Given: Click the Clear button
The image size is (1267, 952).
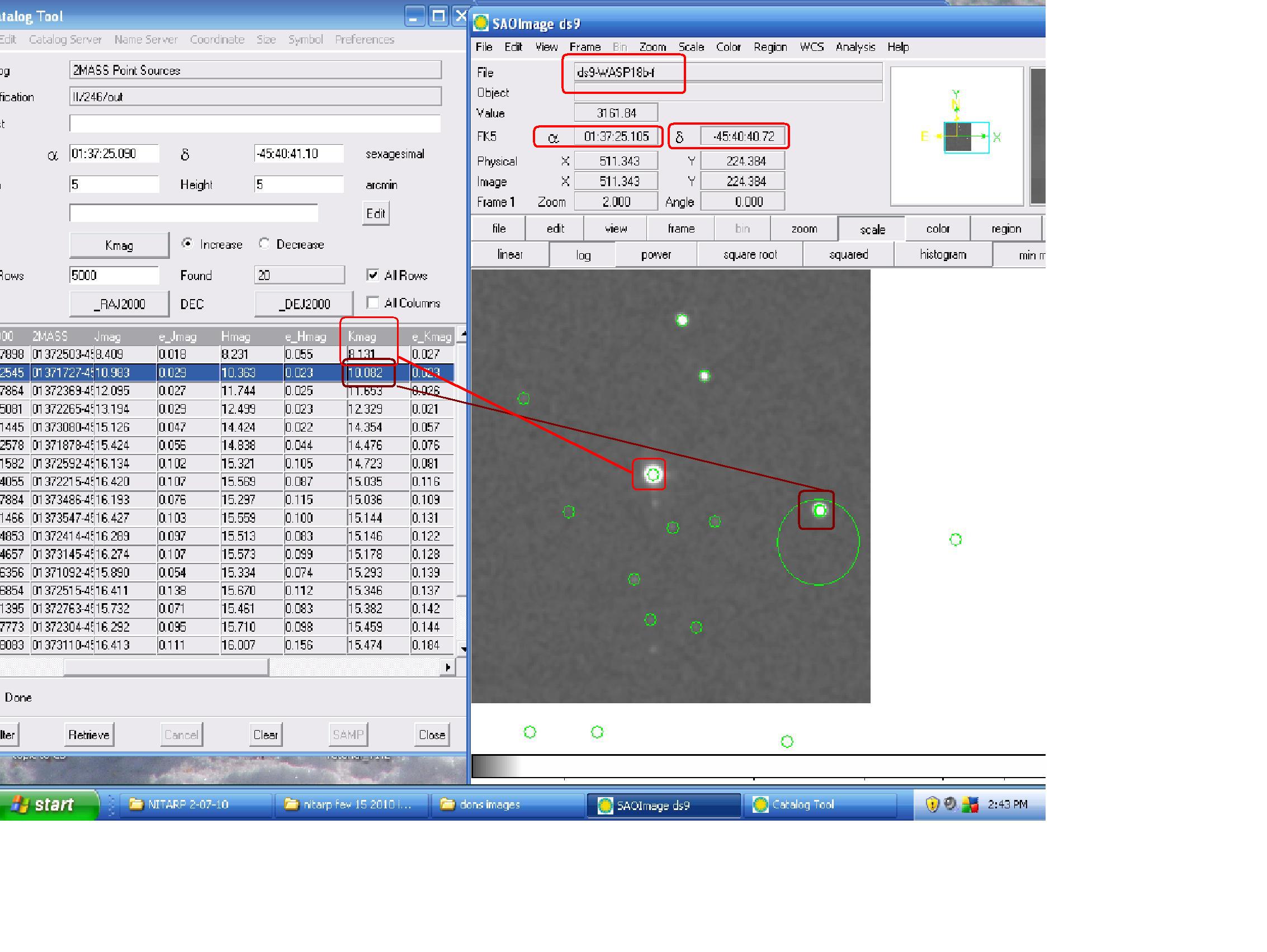Looking at the screenshot, I should click(x=266, y=735).
